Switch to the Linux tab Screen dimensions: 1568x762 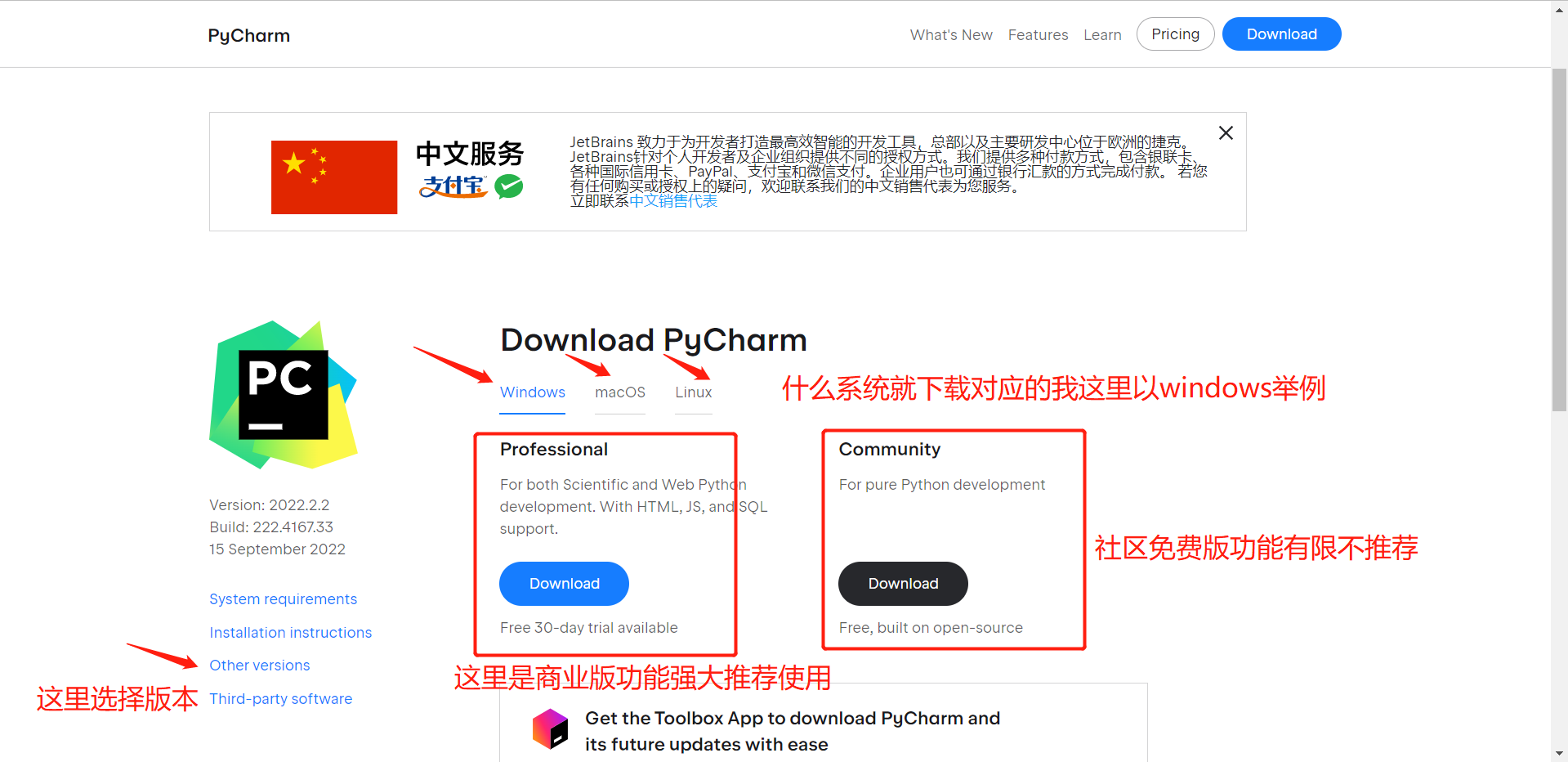pos(694,392)
